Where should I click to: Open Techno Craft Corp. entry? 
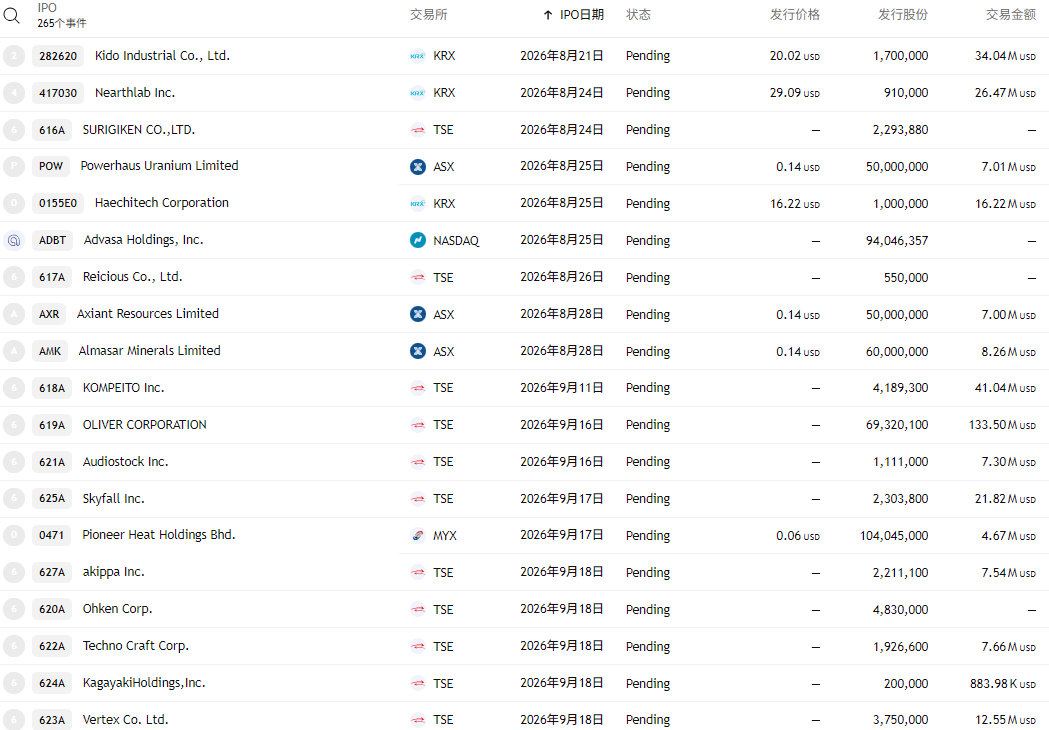click(x=136, y=646)
